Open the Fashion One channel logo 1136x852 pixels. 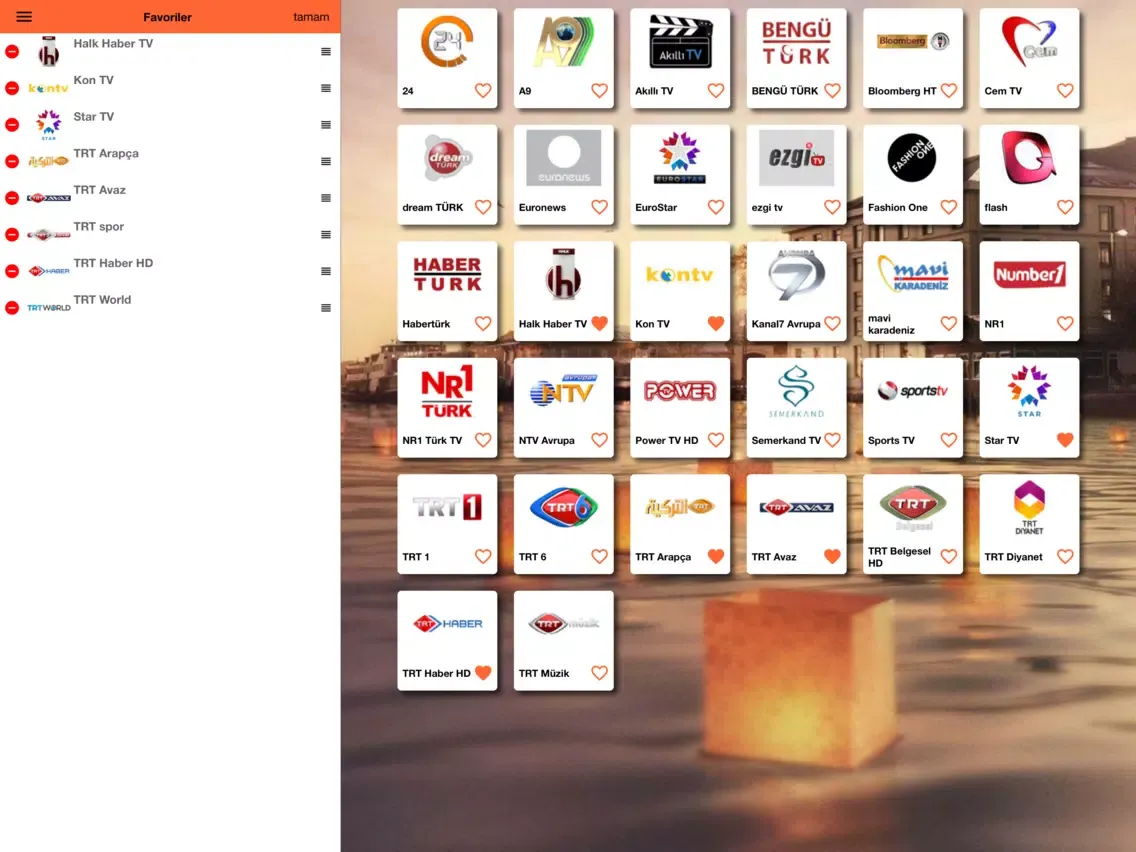pos(912,158)
